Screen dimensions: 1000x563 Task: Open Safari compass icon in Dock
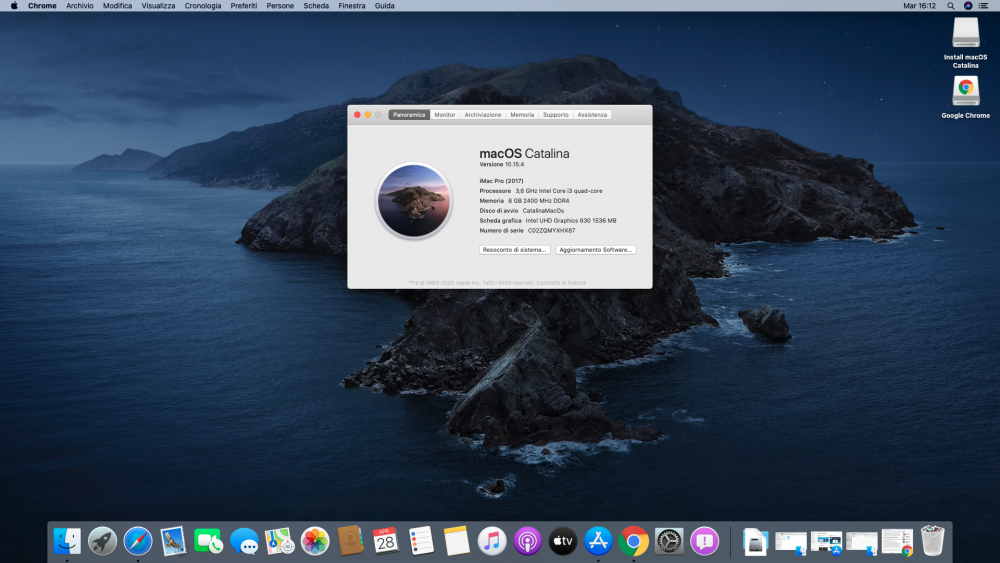tap(138, 541)
